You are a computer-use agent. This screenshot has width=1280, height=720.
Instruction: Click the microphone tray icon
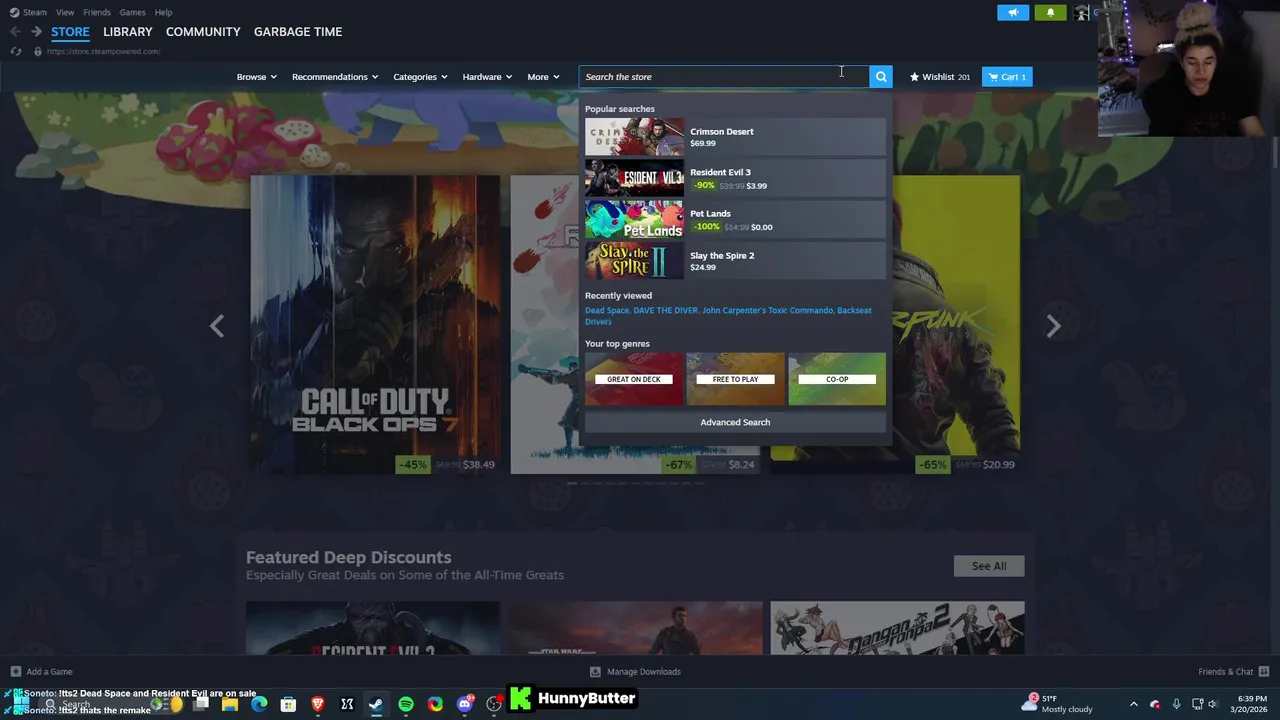(x=1176, y=704)
